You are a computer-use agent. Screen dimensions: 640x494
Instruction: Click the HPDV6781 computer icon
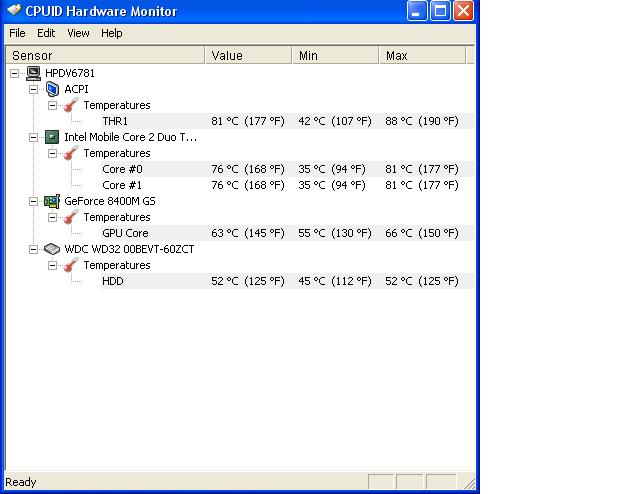(x=33, y=73)
